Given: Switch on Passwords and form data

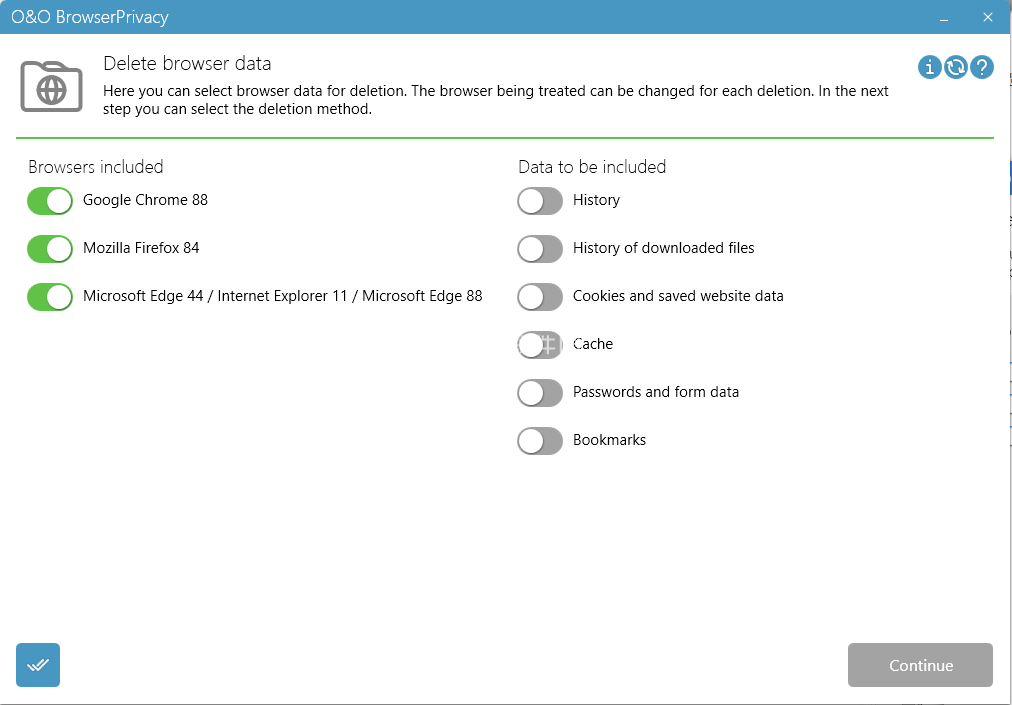Looking at the screenshot, I should [x=540, y=393].
